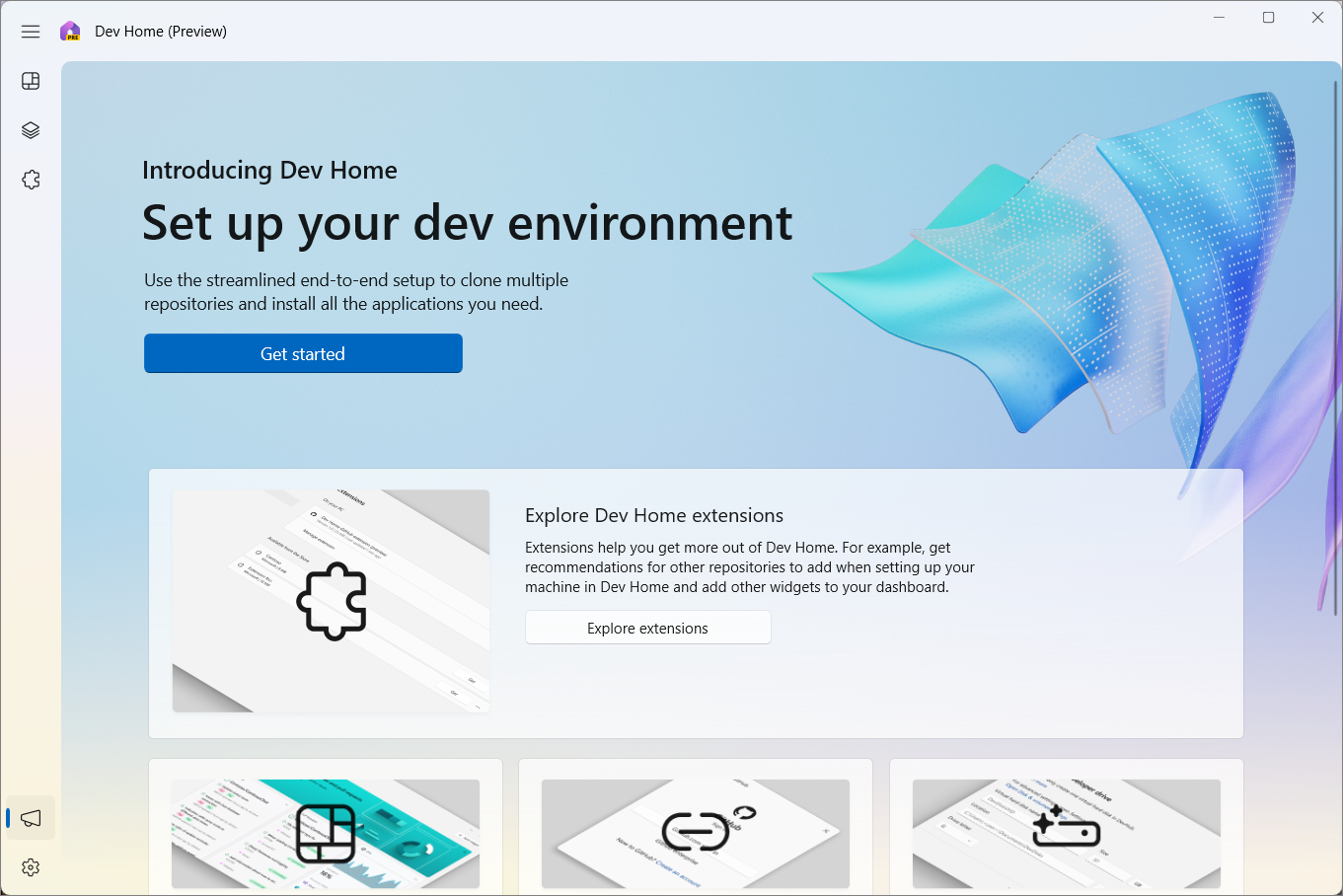Viewport: 1343px width, 896px height.
Task: Click the Dev Home (Preview) title text
Action: (160, 31)
